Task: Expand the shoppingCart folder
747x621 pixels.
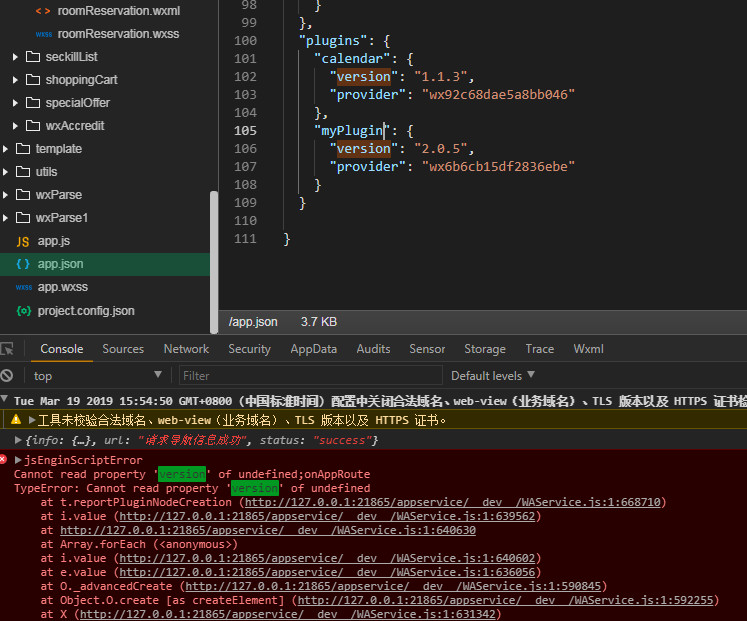Action: 16,80
